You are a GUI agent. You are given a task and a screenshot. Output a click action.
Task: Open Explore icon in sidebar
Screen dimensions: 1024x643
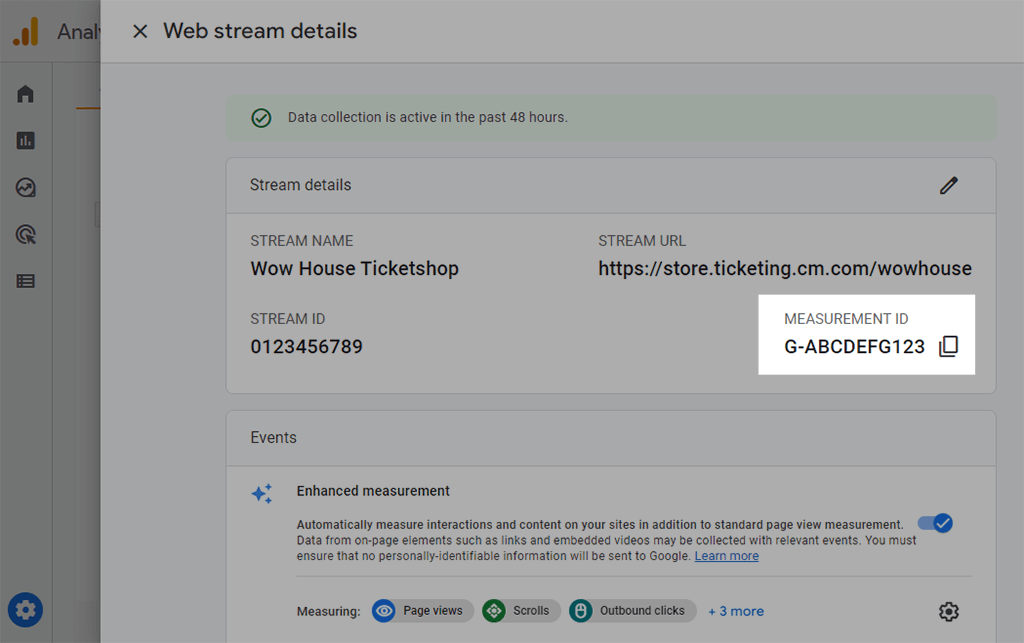pyautogui.click(x=26, y=188)
